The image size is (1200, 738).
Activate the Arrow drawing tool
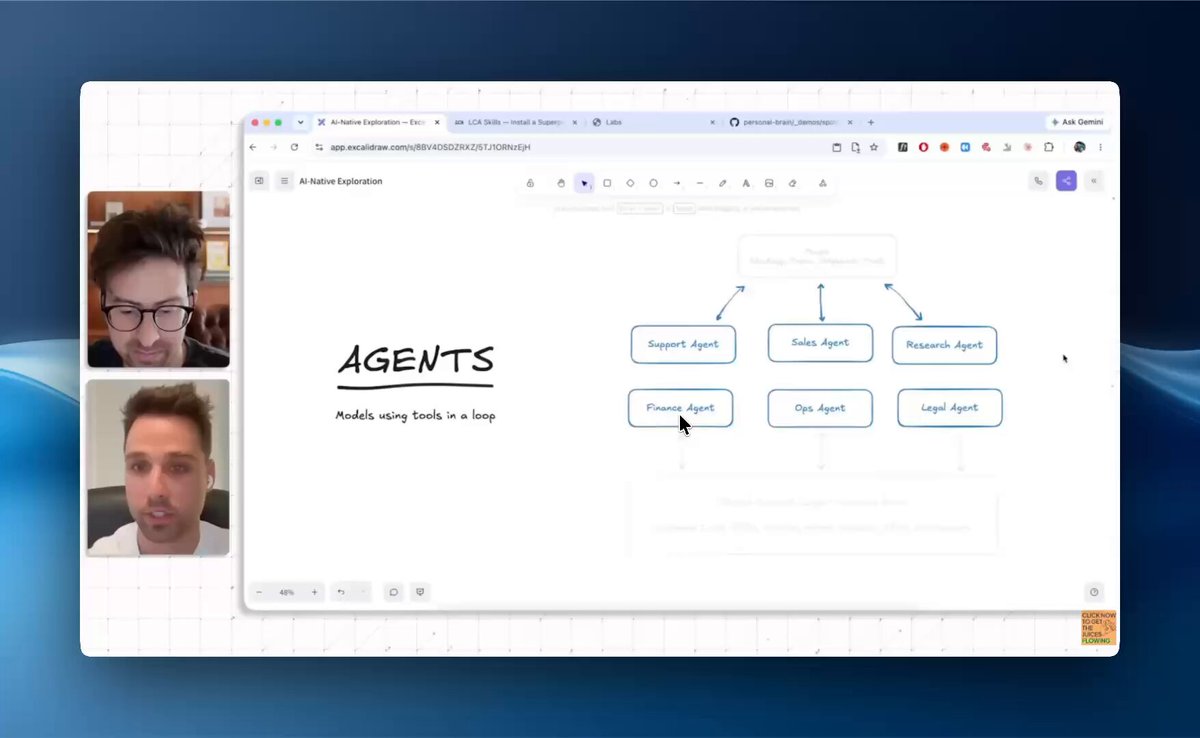pos(677,183)
